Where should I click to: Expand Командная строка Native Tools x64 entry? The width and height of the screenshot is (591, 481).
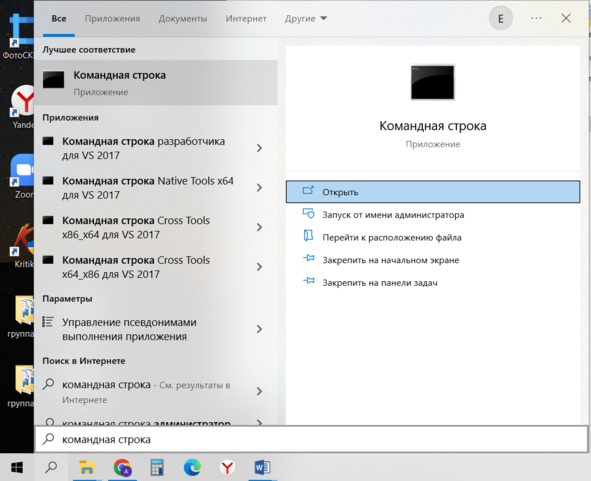259,188
